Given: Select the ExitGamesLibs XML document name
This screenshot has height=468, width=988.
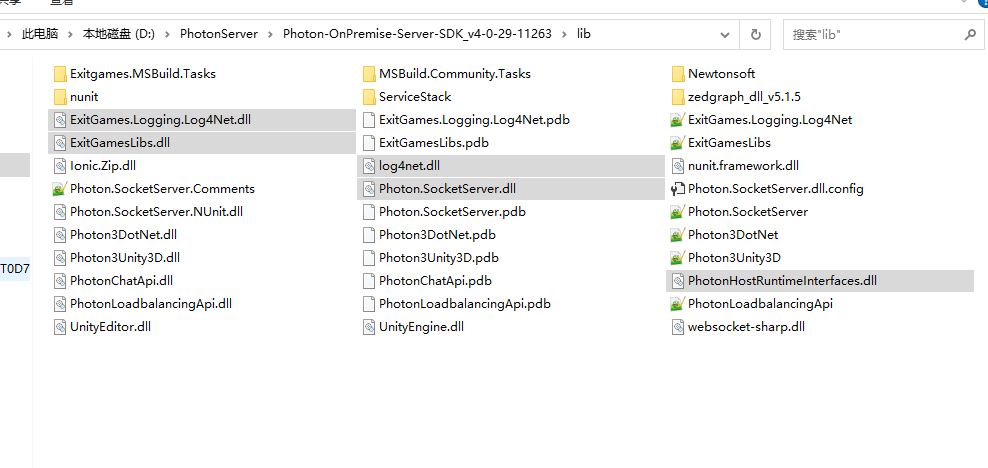Looking at the screenshot, I should point(729,143).
